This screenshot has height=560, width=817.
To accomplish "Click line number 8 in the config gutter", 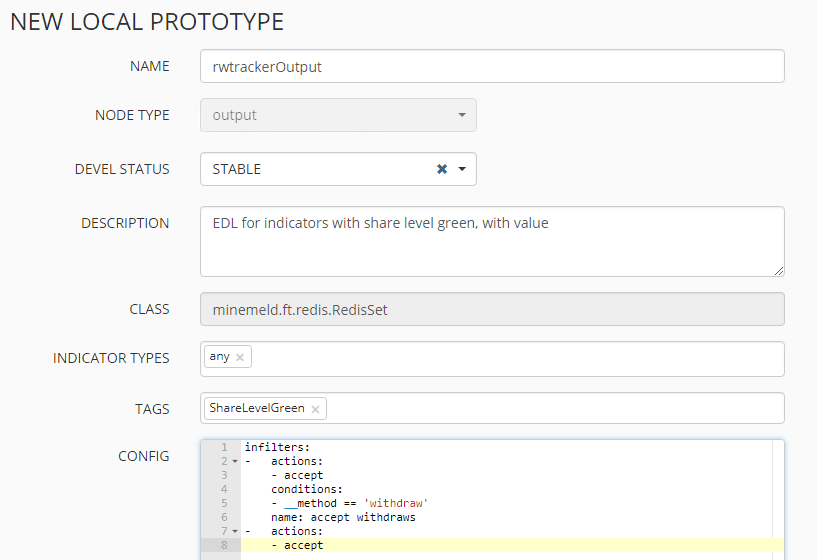I will click(x=224, y=546).
